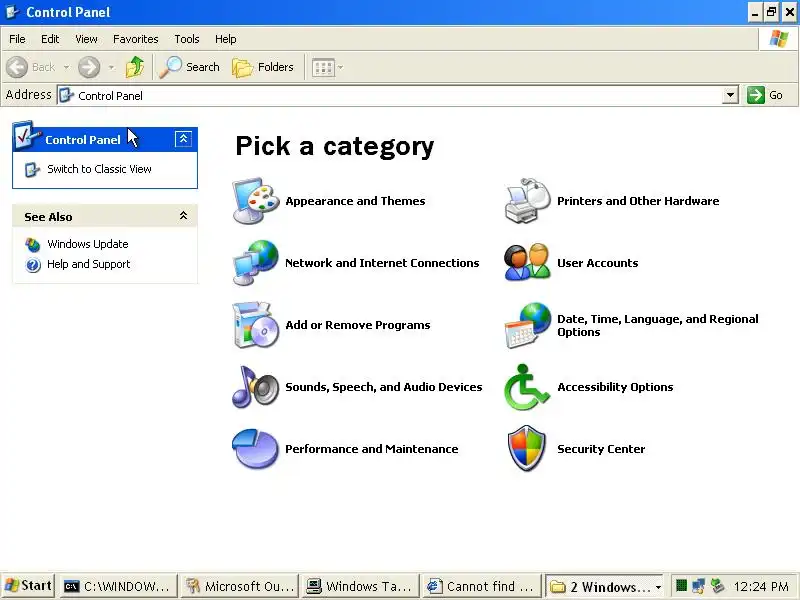Click the Up folder toolbar icon
The image size is (800, 600).
(x=135, y=67)
